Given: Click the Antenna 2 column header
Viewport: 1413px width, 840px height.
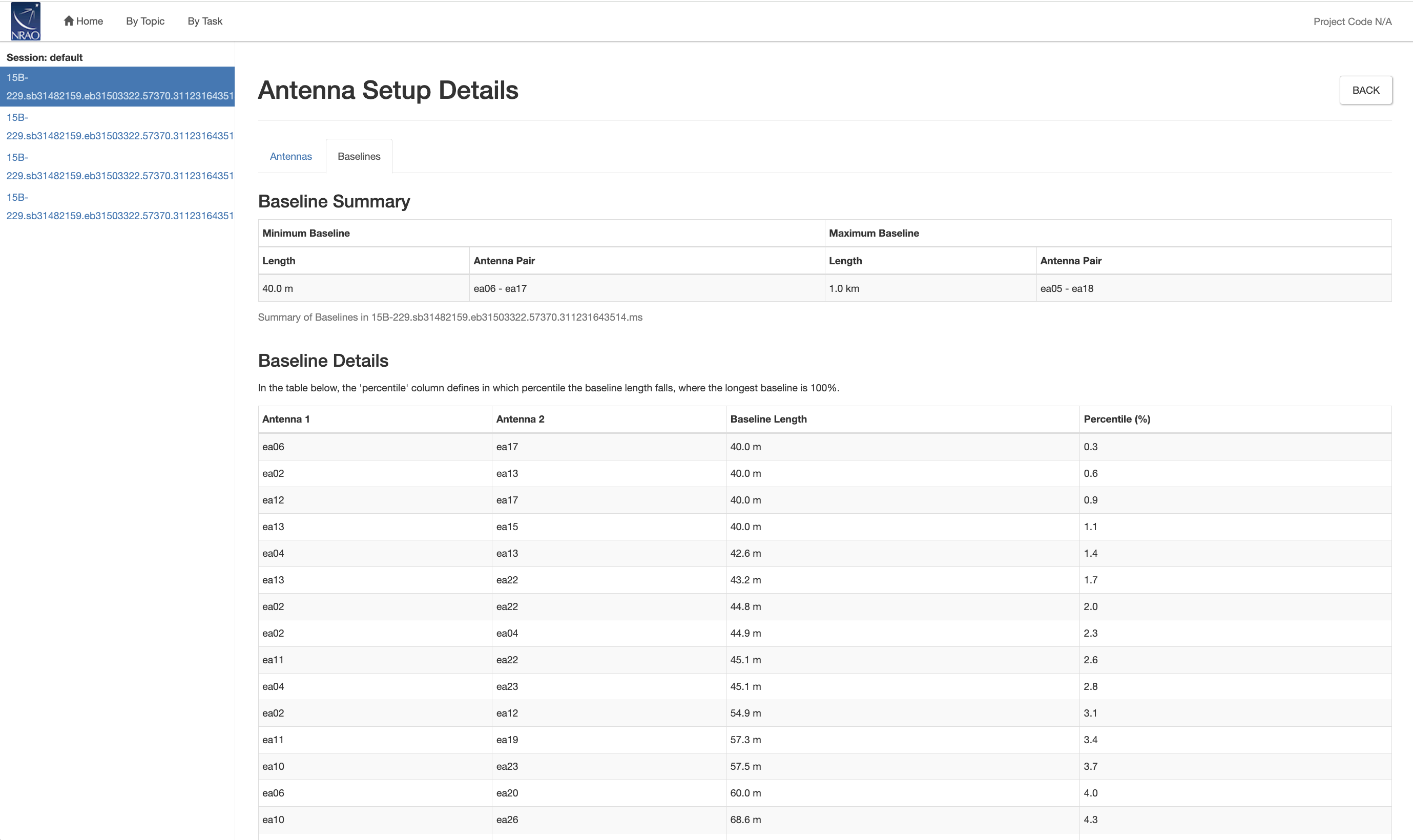Looking at the screenshot, I should (x=609, y=419).
